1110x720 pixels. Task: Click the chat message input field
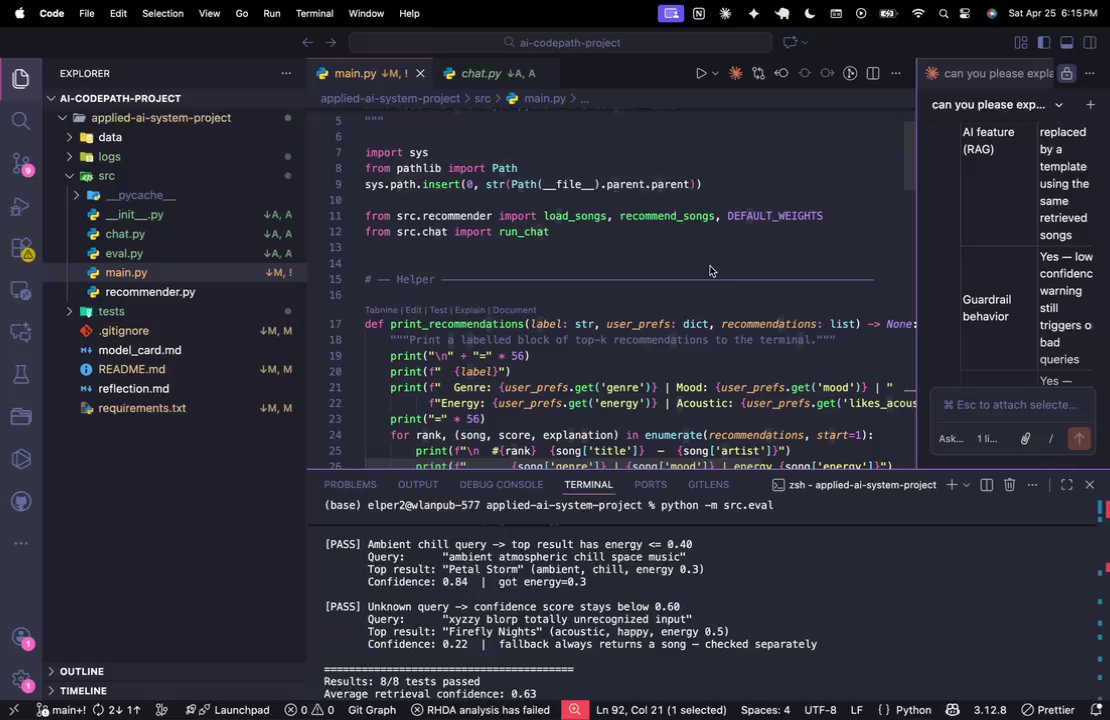[1010, 405]
